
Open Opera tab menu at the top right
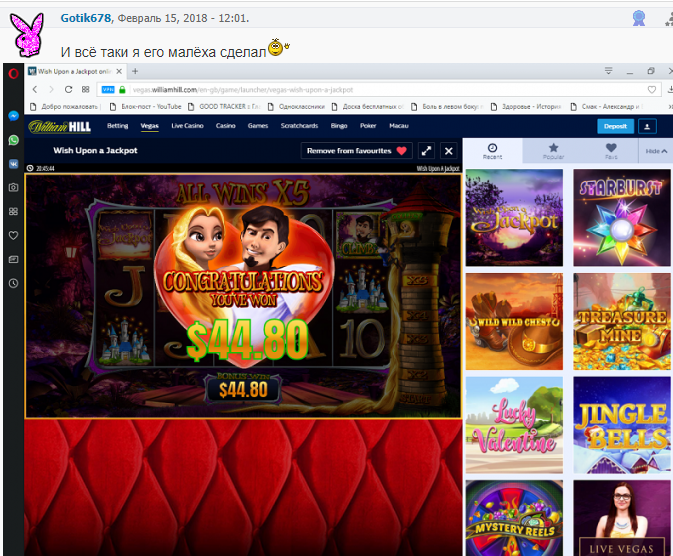click(x=609, y=71)
